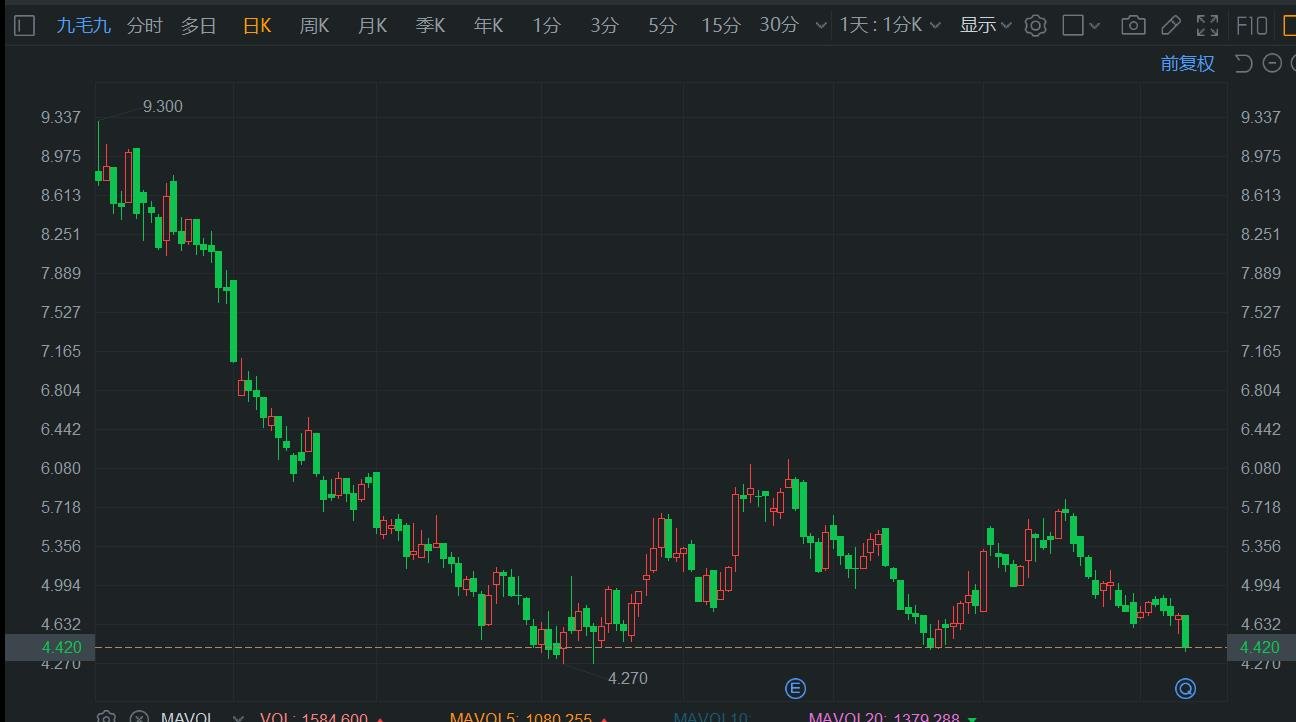1296x722 pixels.
Task: Close the MAVOL indicator with the X icon
Action: click(139, 717)
